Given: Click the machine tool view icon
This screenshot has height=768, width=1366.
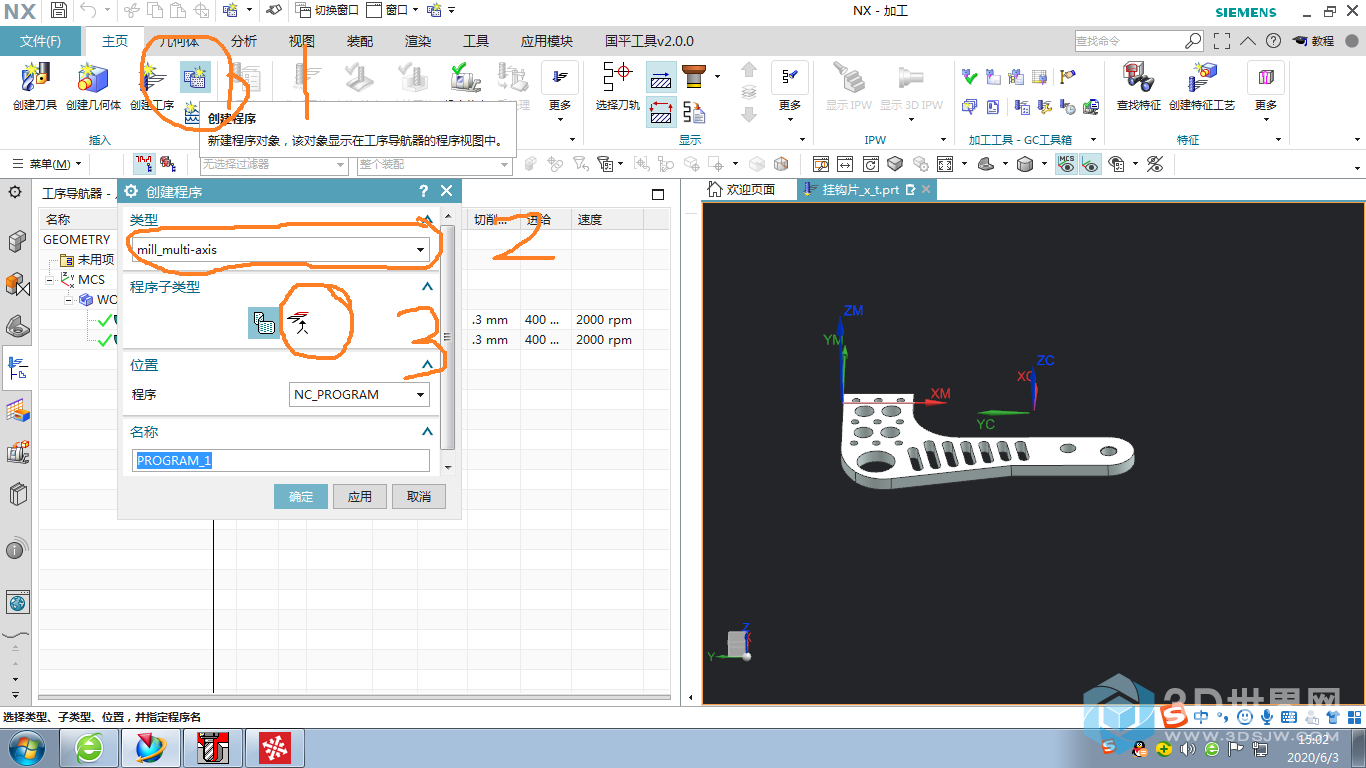Looking at the screenshot, I should (167, 163).
